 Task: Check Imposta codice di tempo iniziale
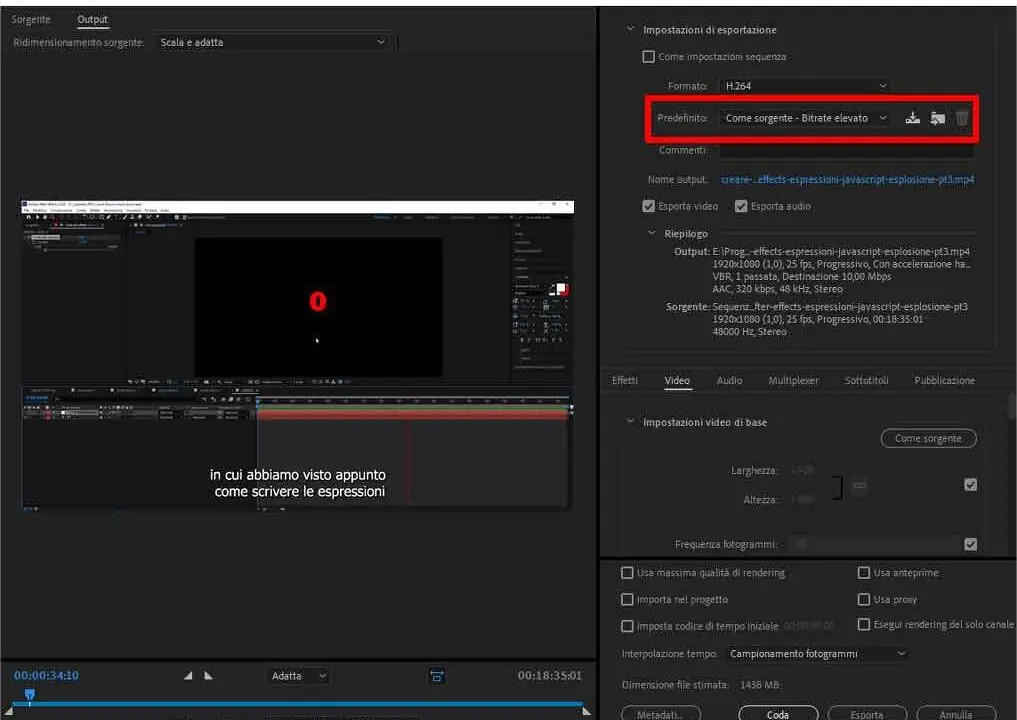click(627, 626)
